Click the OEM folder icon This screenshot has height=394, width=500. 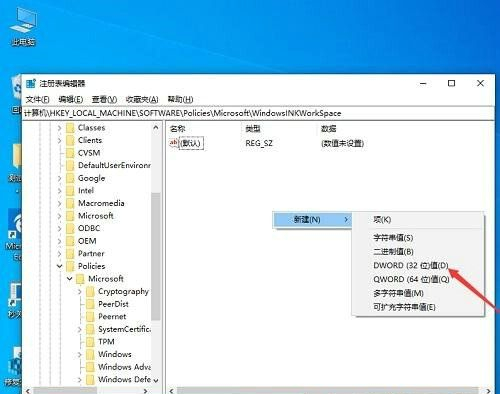pos(70,241)
